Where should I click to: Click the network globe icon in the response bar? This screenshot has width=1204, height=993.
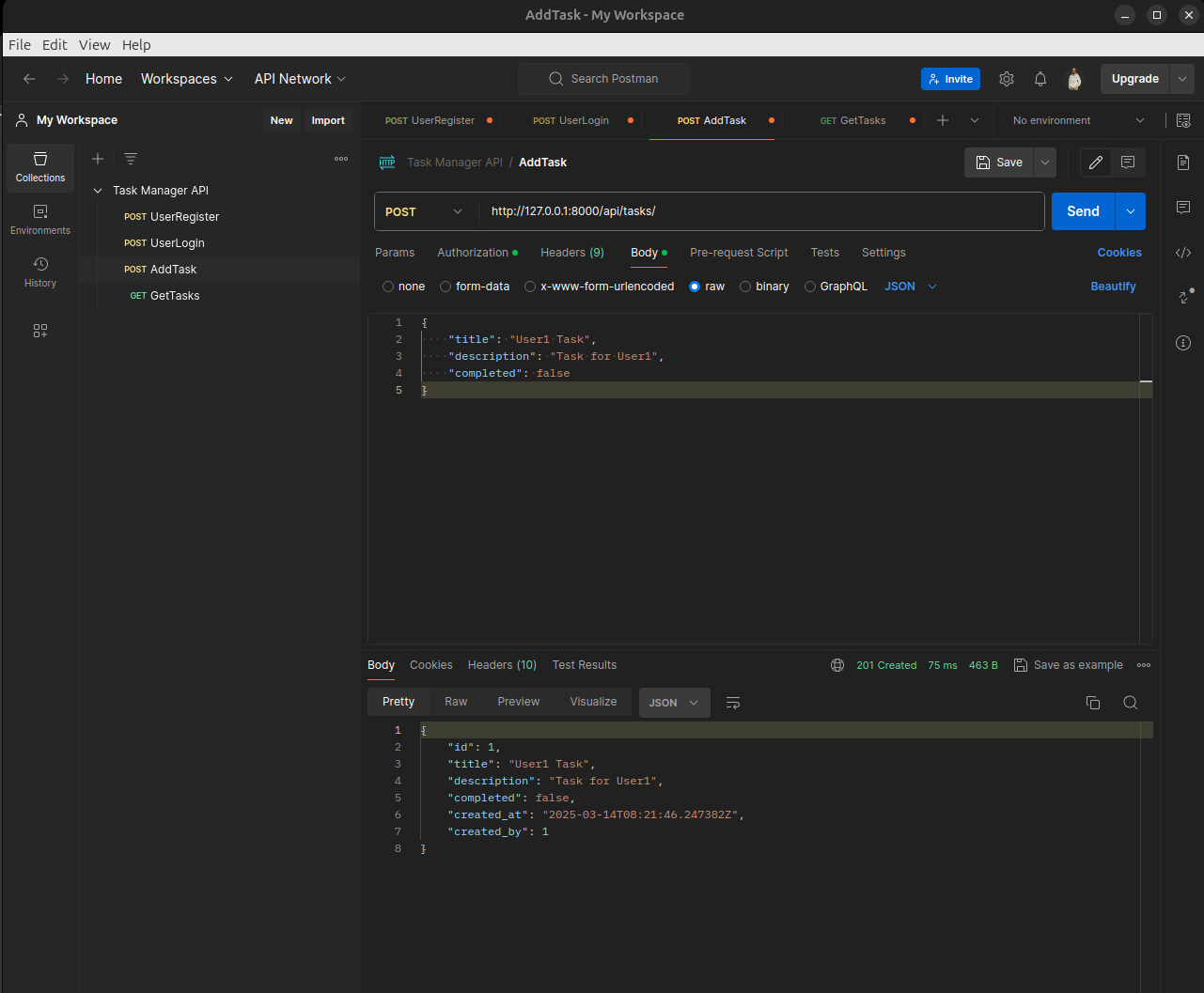coord(837,665)
